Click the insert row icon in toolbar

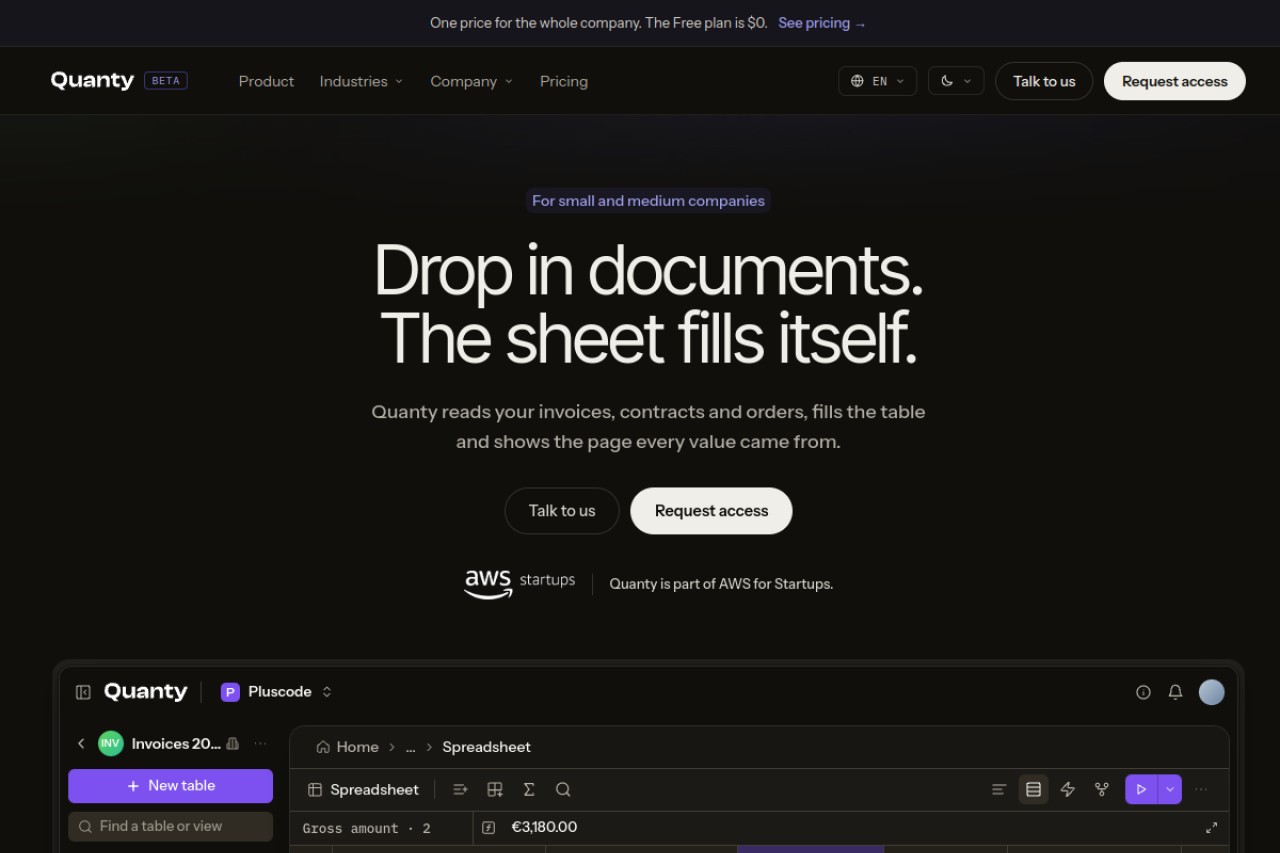[460, 790]
